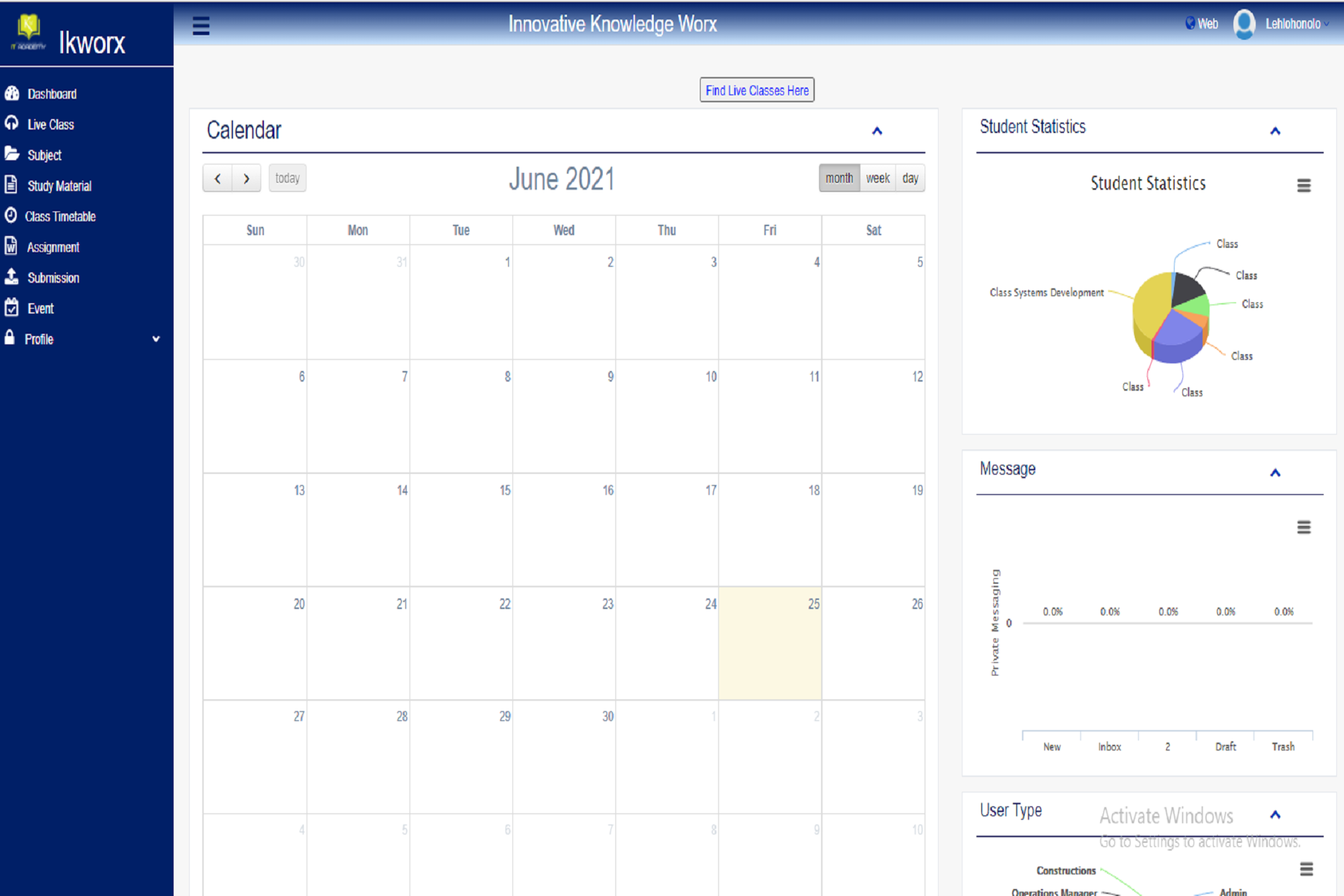
Task: Click the Subject folder icon
Action: click(12, 154)
